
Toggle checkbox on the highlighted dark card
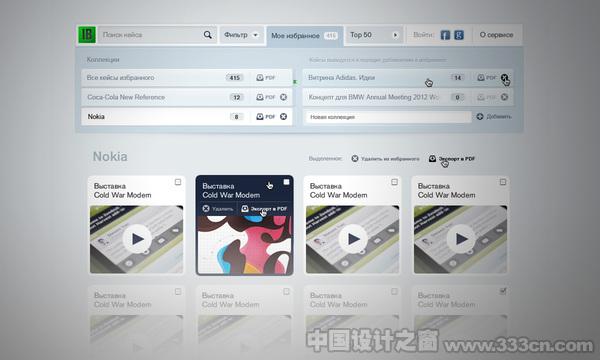point(286,182)
